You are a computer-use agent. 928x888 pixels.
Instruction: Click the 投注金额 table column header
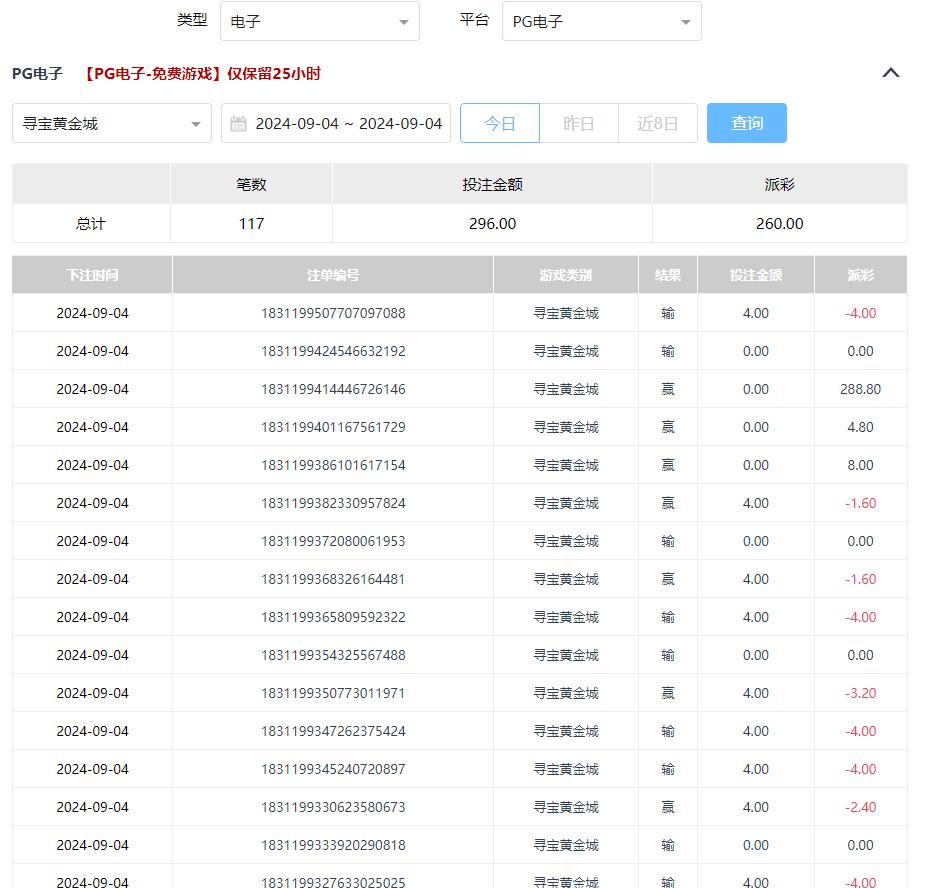(756, 275)
